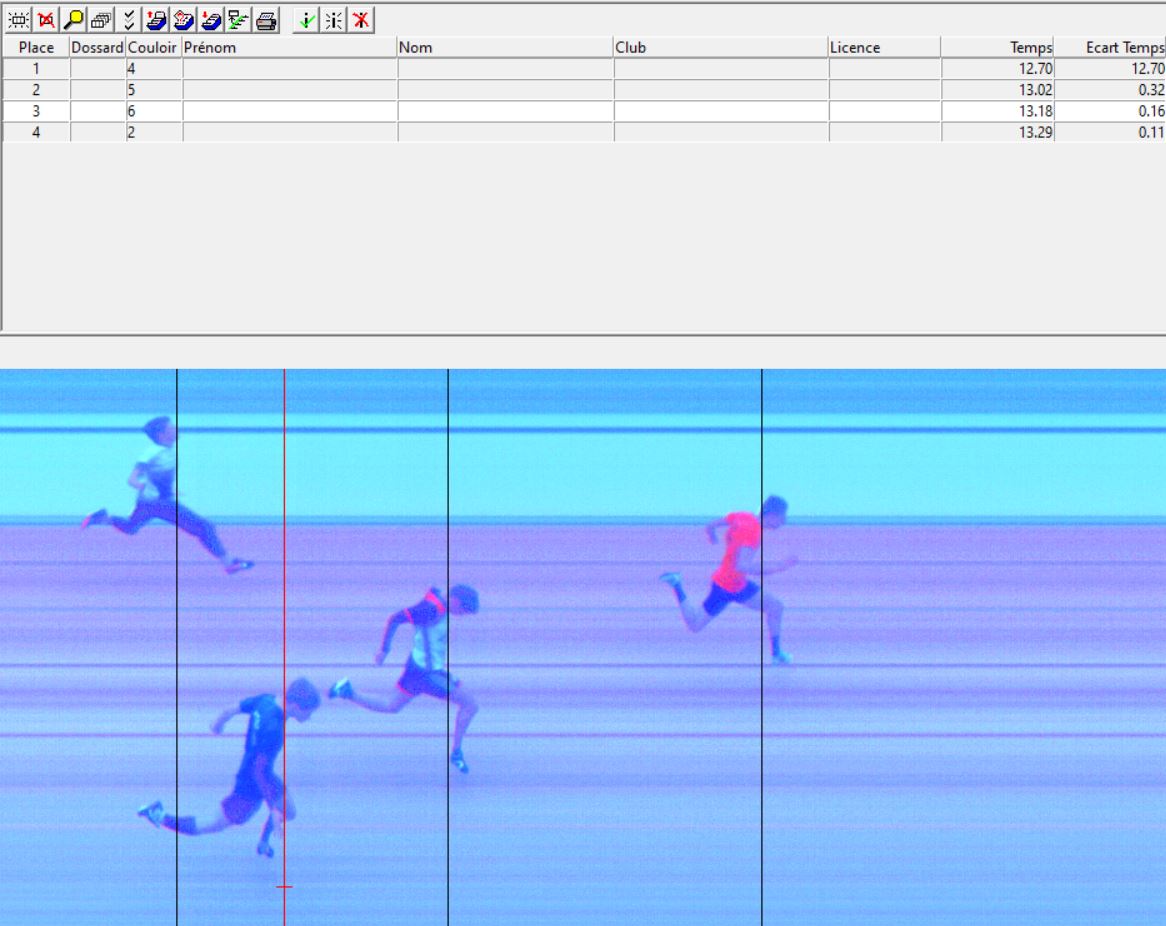The height and width of the screenshot is (926, 1166).
Task: Click the gap value 0.32
Action: (1151, 90)
